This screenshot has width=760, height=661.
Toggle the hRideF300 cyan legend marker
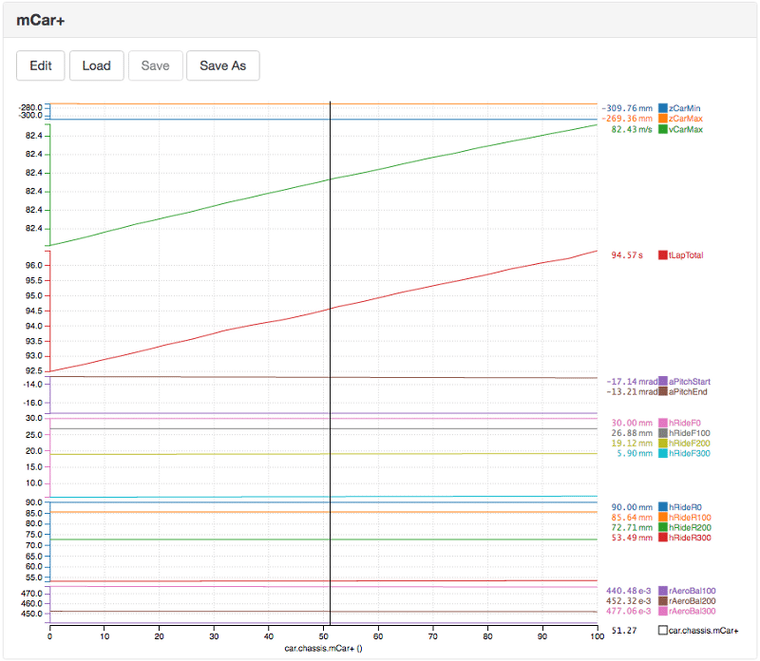pos(662,454)
